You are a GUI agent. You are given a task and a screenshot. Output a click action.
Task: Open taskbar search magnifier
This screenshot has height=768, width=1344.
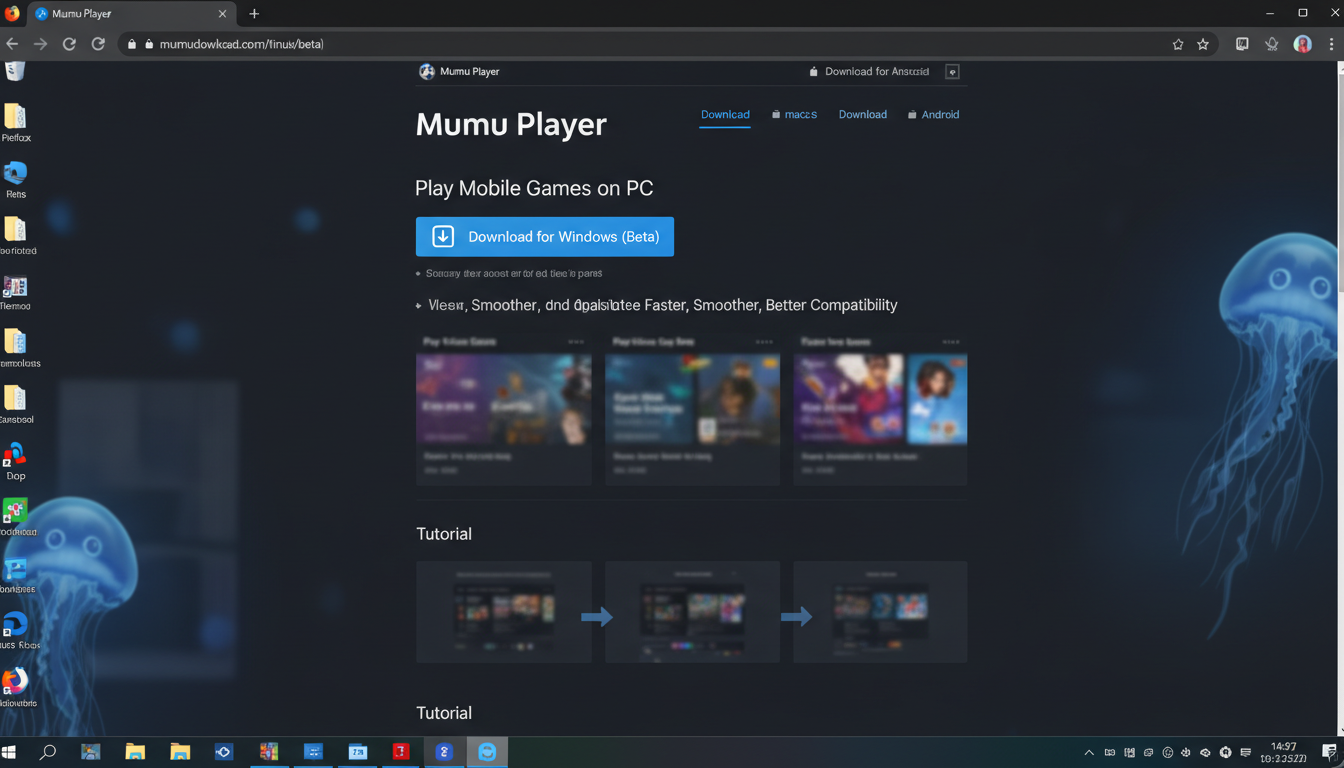coord(47,753)
